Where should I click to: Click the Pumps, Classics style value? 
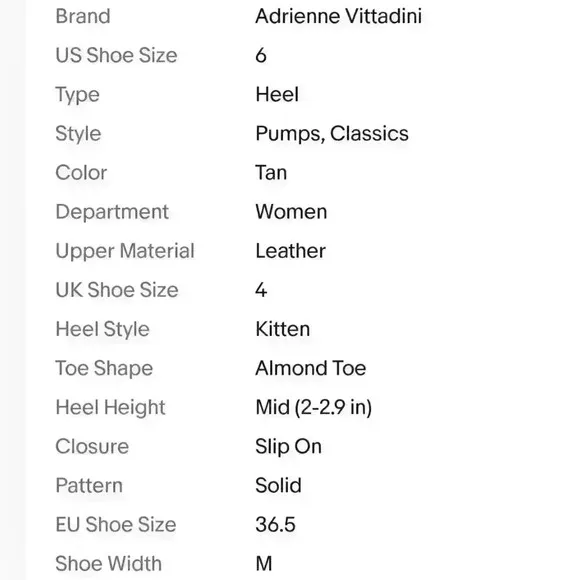pos(332,134)
